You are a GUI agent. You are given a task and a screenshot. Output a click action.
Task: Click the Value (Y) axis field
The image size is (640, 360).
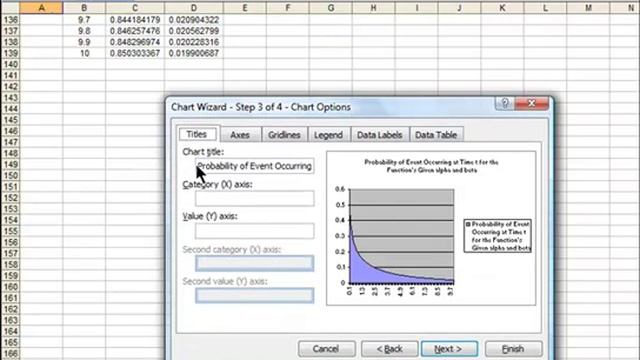click(x=255, y=231)
